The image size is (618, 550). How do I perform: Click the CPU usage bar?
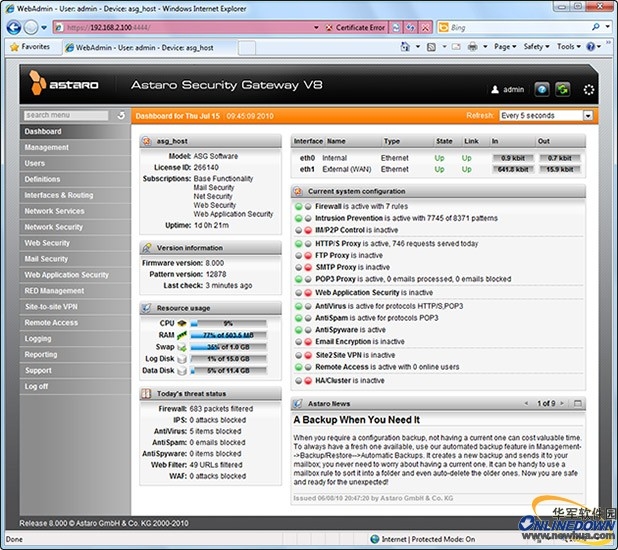pyautogui.click(x=228, y=324)
